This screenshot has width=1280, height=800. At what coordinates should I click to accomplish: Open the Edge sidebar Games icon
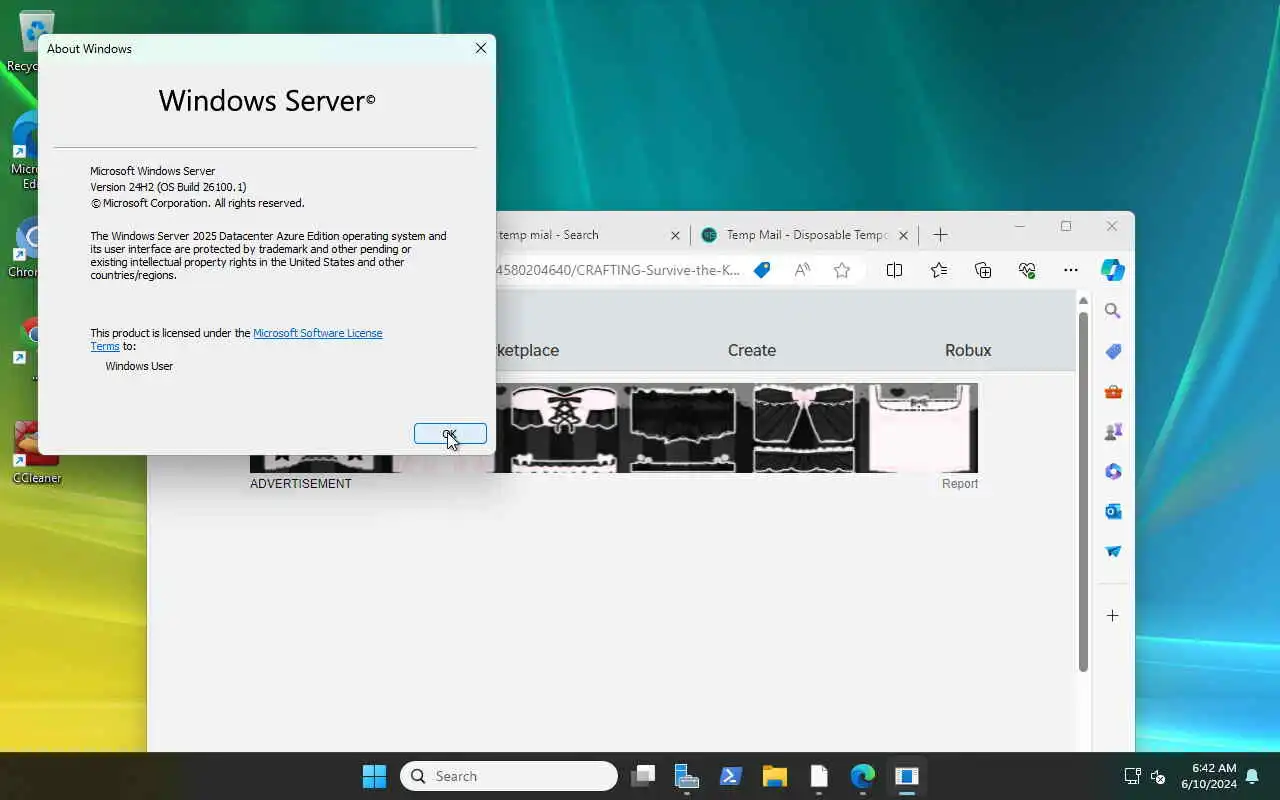[1113, 431]
